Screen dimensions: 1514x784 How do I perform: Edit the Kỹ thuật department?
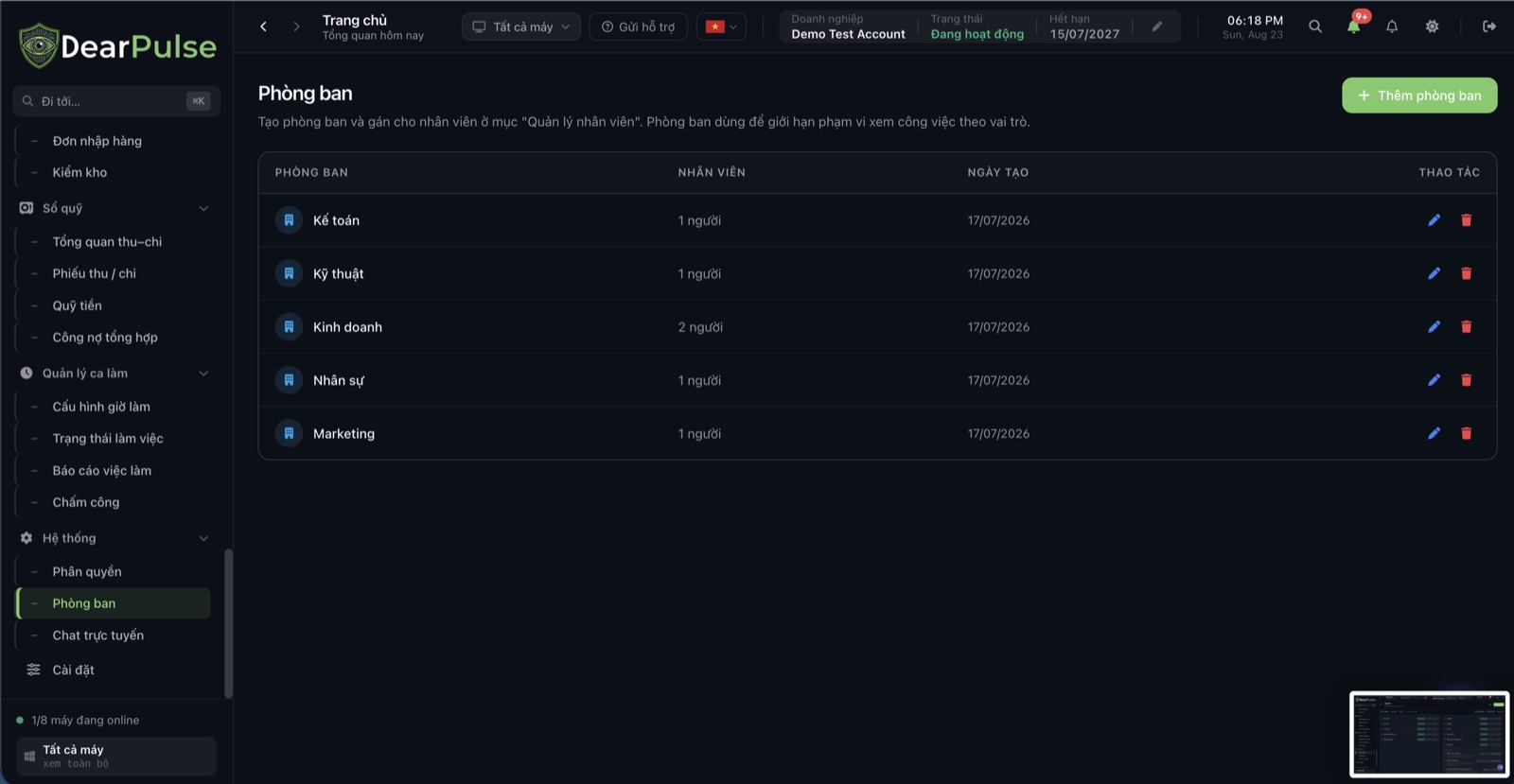click(x=1434, y=273)
